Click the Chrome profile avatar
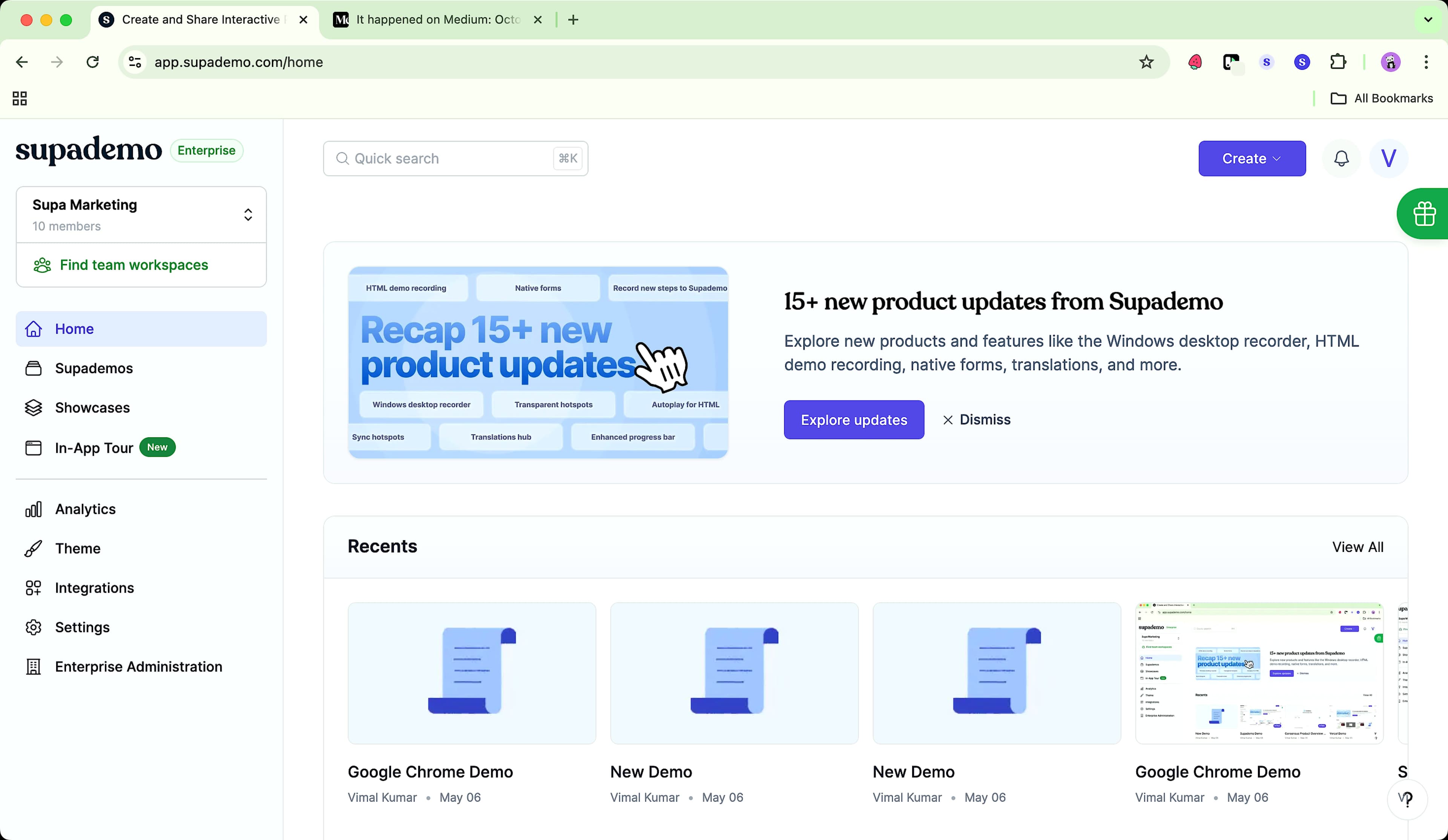This screenshot has height=840, width=1448. coord(1390,62)
